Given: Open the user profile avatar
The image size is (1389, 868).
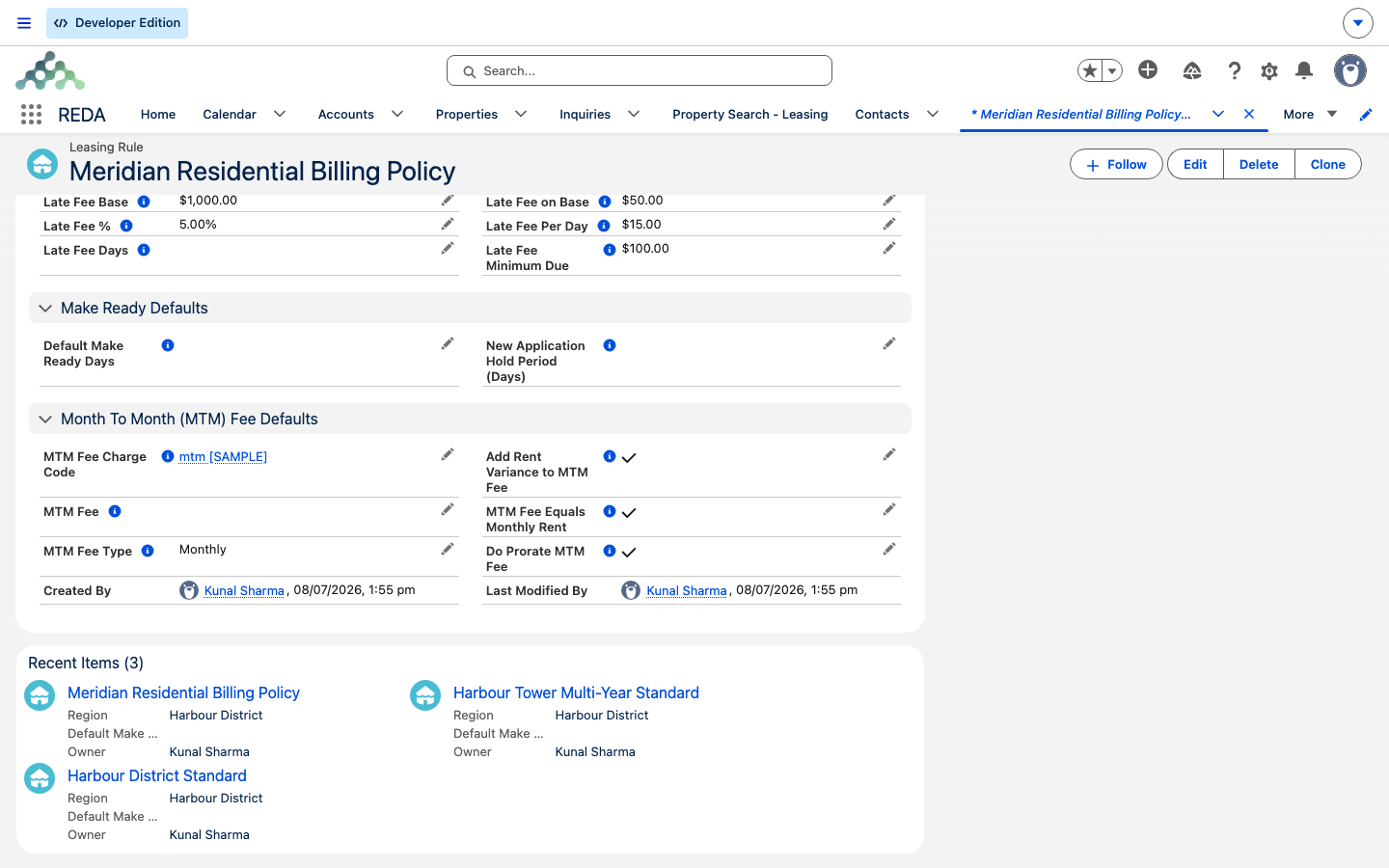Looking at the screenshot, I should point(1350,70).
